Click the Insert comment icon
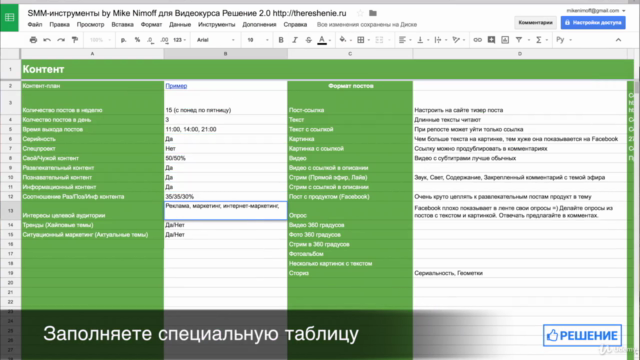640x360 pixels. pyautogui.click(x=491, y=40)
